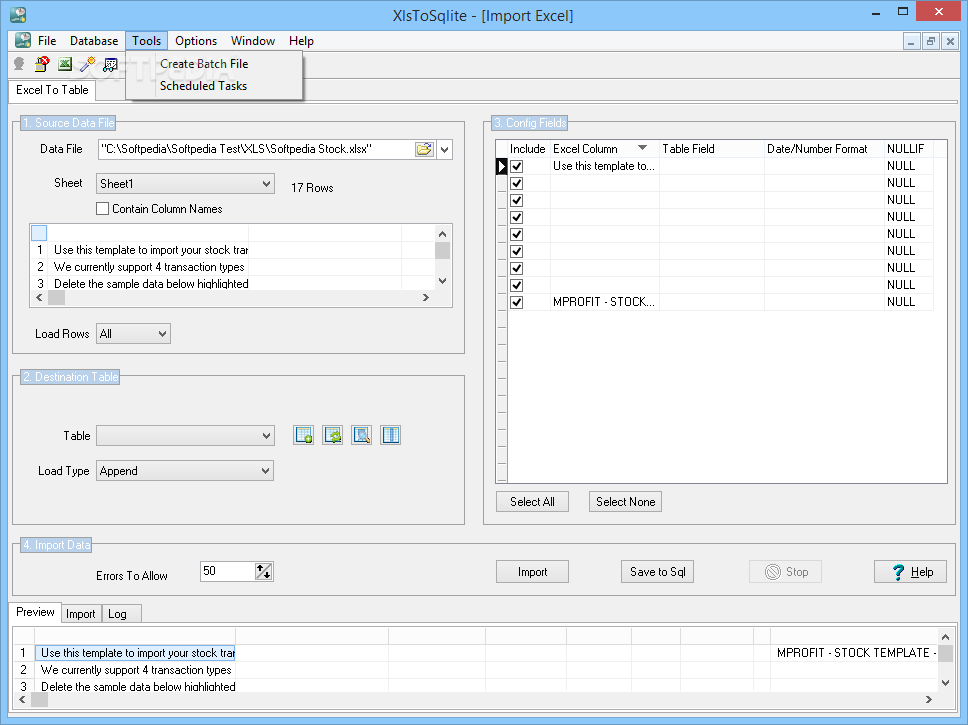Uncheck Include for 'Use this template to...' row
Image resolution: width=968 pixels, height=725 pixels.
pos(517,166)
